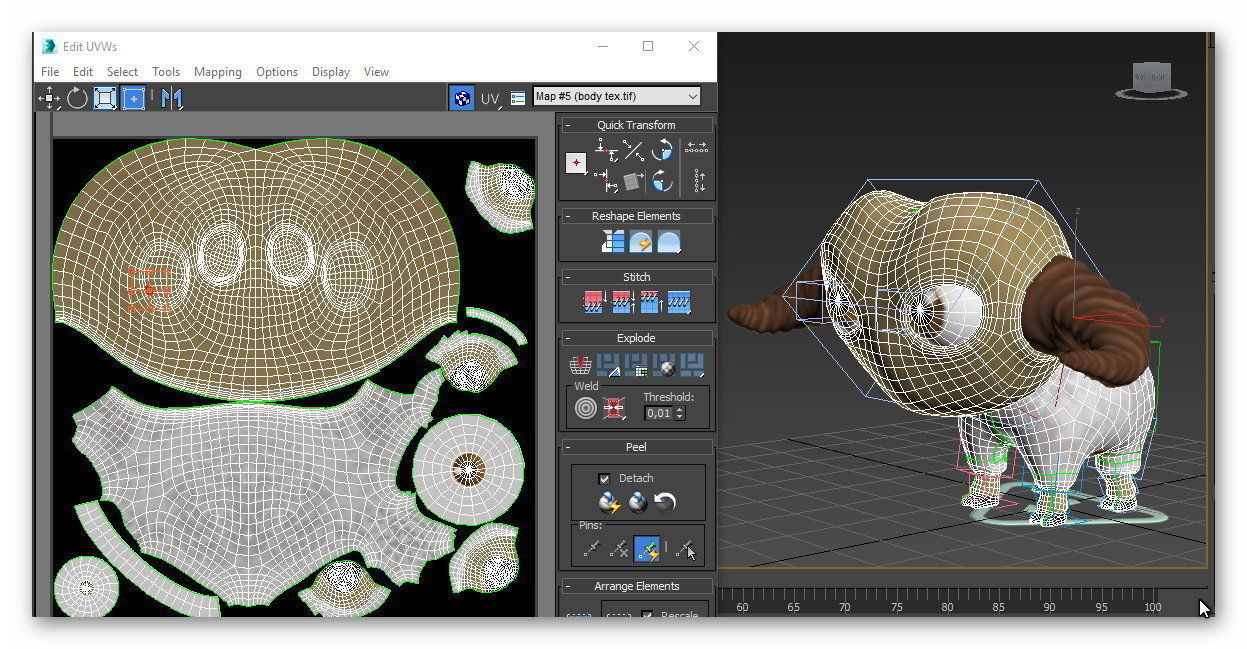Activate the Freeform mode tool
This screenshot has width=1247, height=649.
tap(133, 98)
